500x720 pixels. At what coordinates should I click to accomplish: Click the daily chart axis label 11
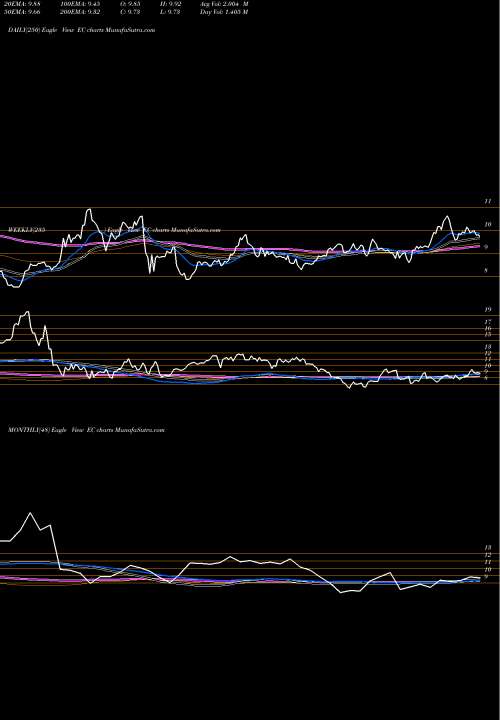coord(488,201)
